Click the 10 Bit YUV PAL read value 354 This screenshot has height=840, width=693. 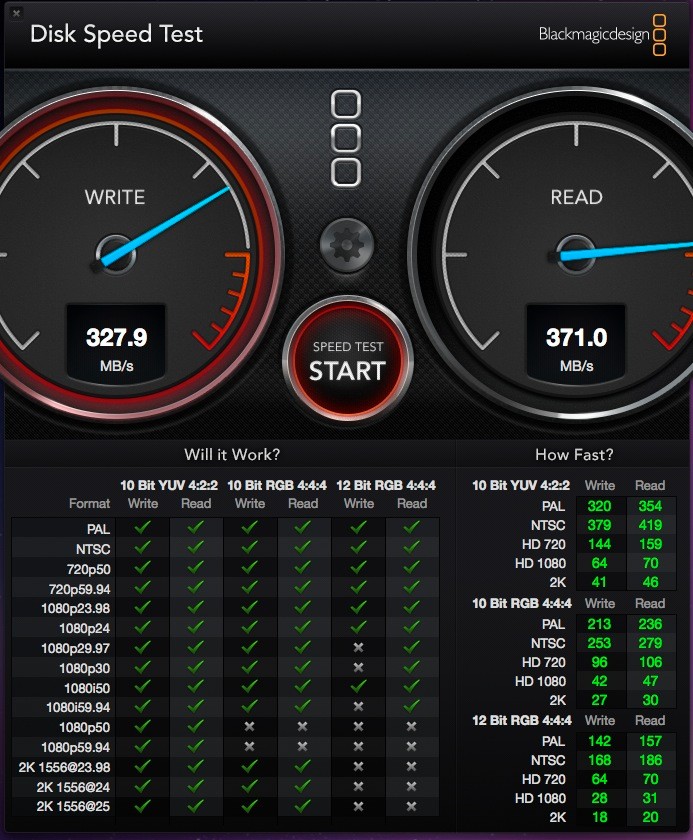(x=650, y=506)
